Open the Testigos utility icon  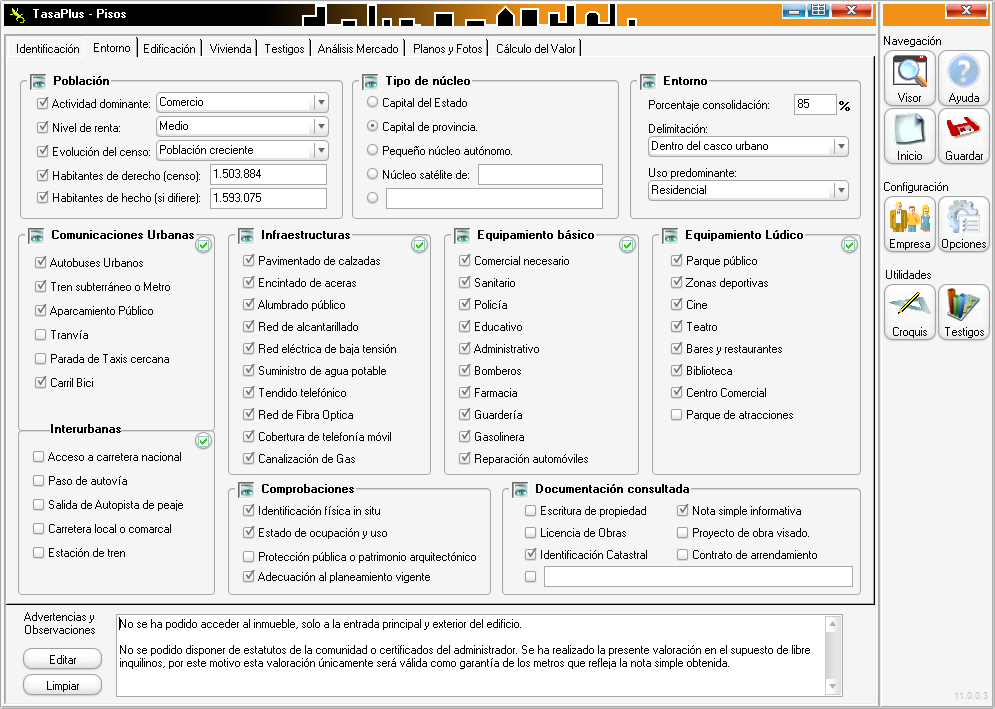click(x=963, y=311)
